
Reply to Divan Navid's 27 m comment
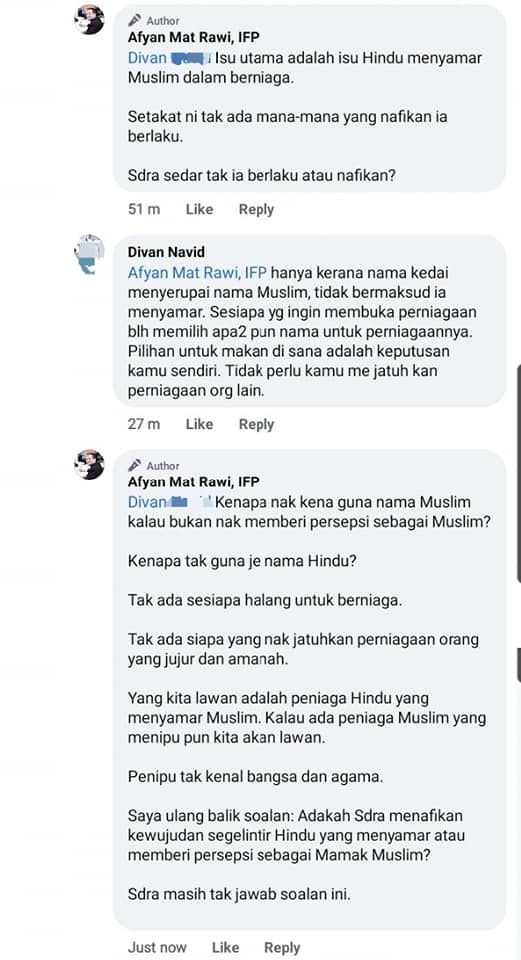256,424
